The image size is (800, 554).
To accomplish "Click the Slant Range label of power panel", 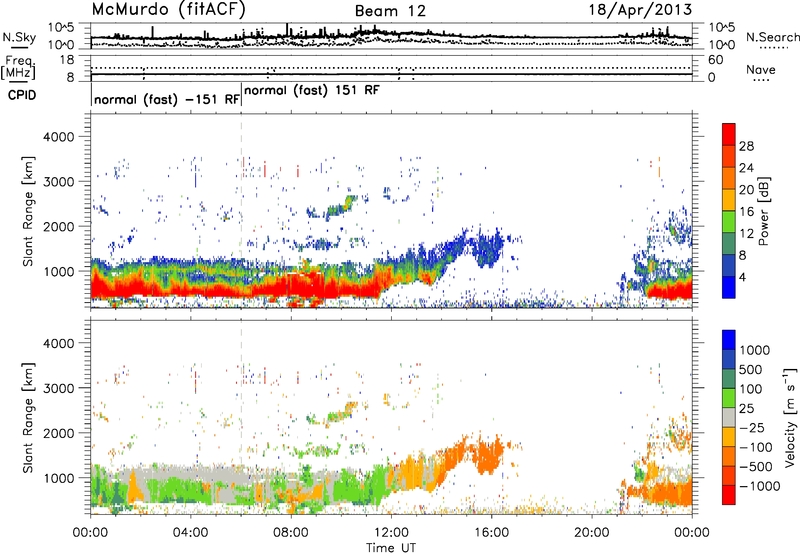I will 28,211.
